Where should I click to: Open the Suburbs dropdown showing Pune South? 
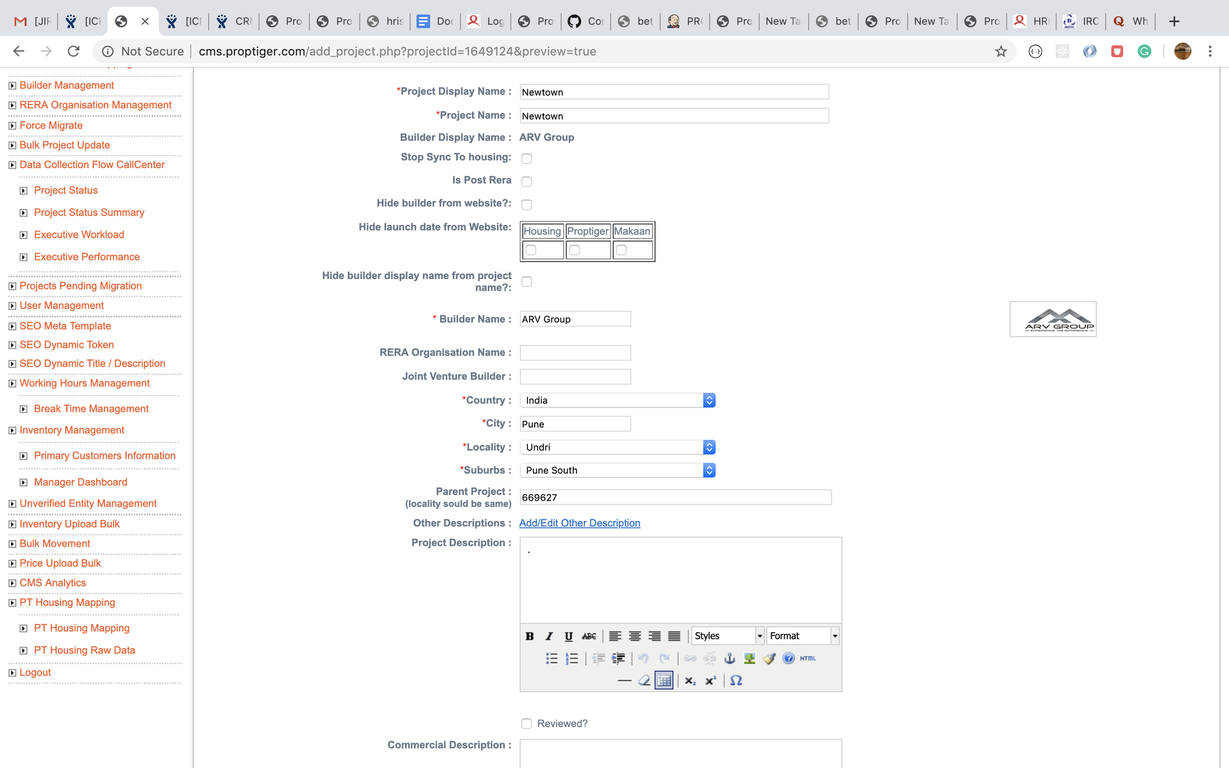pyautogui.click(x=618, y=470)
